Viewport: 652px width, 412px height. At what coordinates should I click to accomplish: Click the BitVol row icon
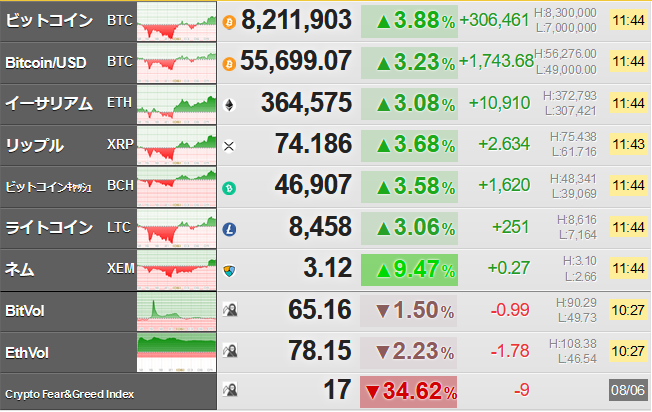point(230,310)
